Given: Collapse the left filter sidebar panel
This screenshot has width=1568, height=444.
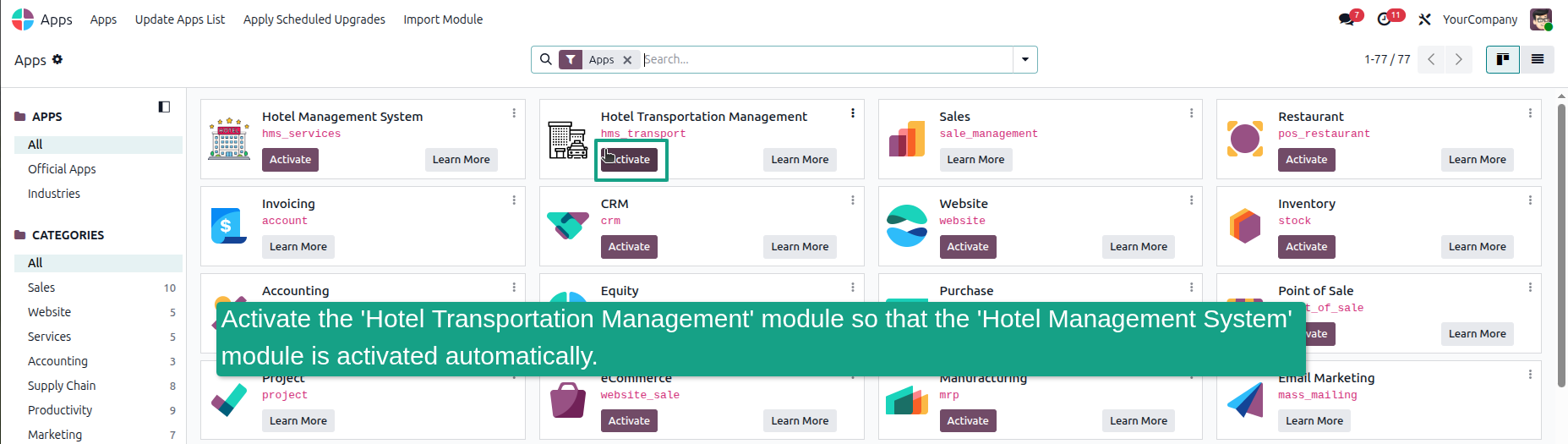Looking at the screenshot, I should point(164,107).
